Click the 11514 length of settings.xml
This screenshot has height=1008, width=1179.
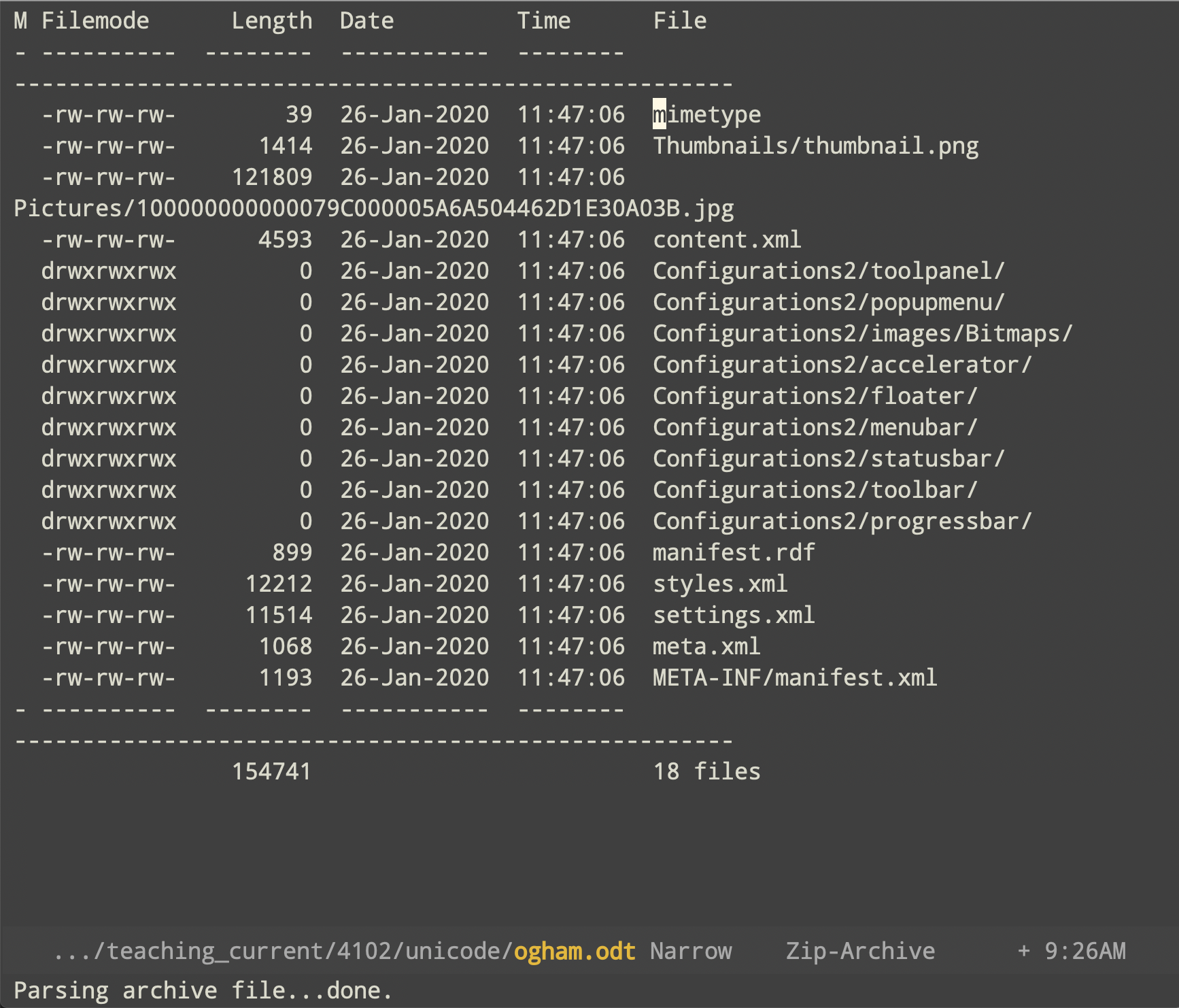(x=279, y=615)
